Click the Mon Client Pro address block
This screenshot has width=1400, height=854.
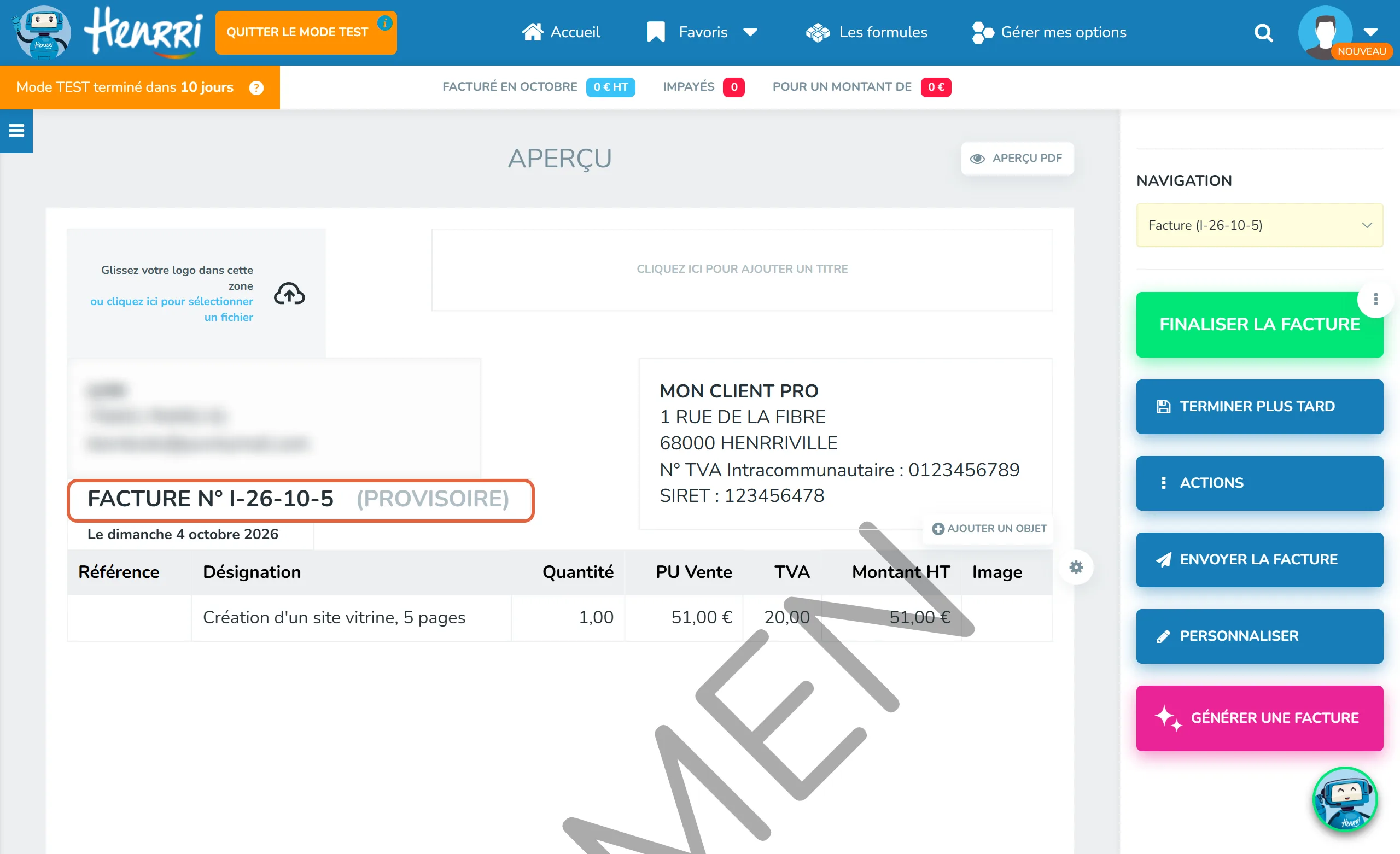[x=845, y=443]
